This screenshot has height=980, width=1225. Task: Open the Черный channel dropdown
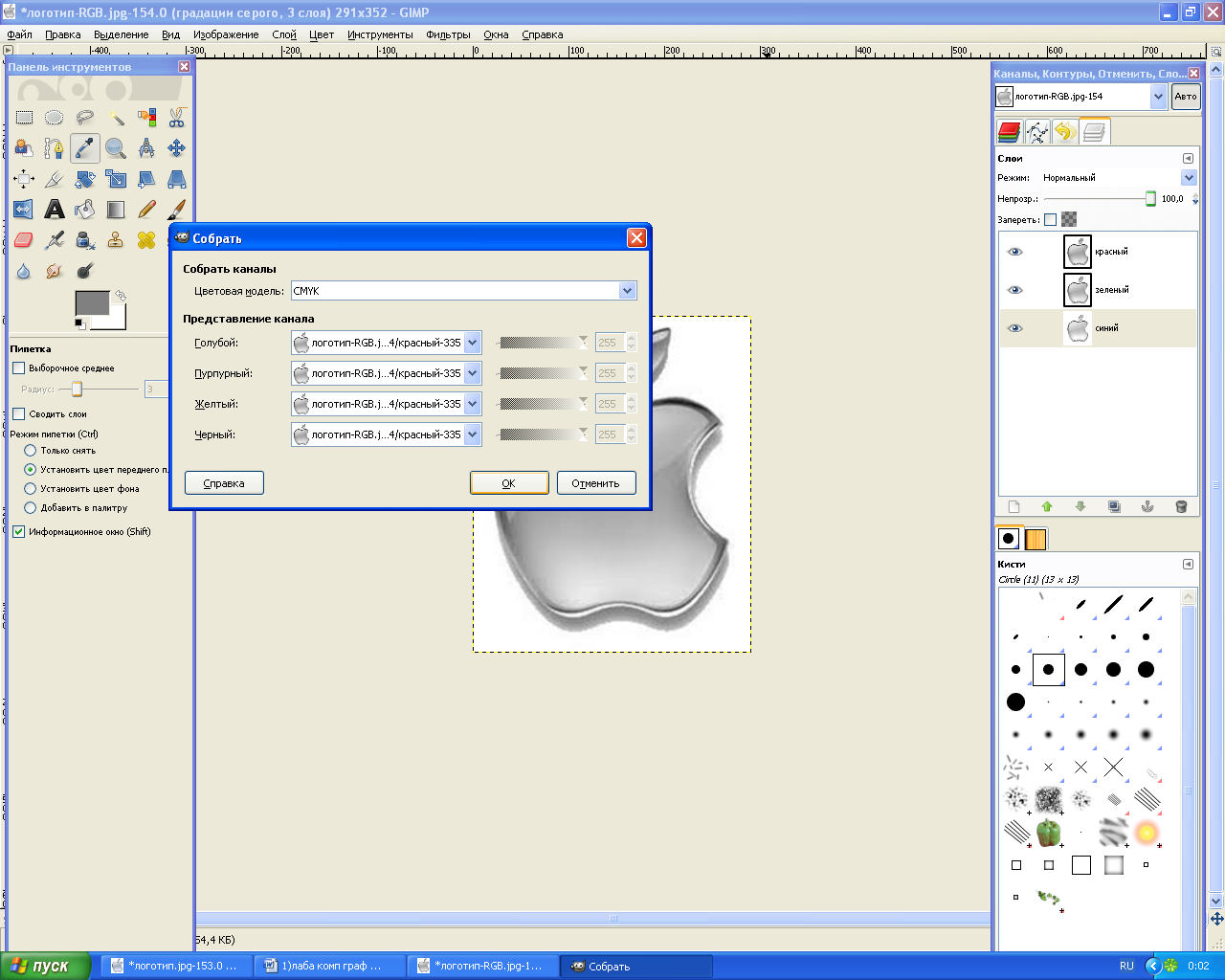[x=387, y=434]
